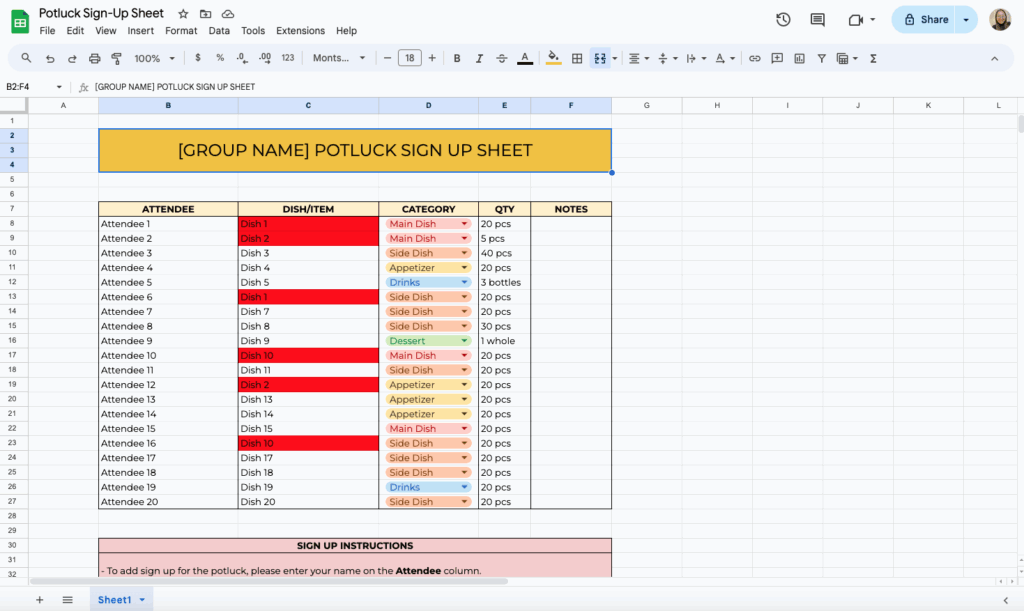The height and width of the screenshot is (611, 1024).
Task: Select the Paint format tool
Action: point(115,58)
